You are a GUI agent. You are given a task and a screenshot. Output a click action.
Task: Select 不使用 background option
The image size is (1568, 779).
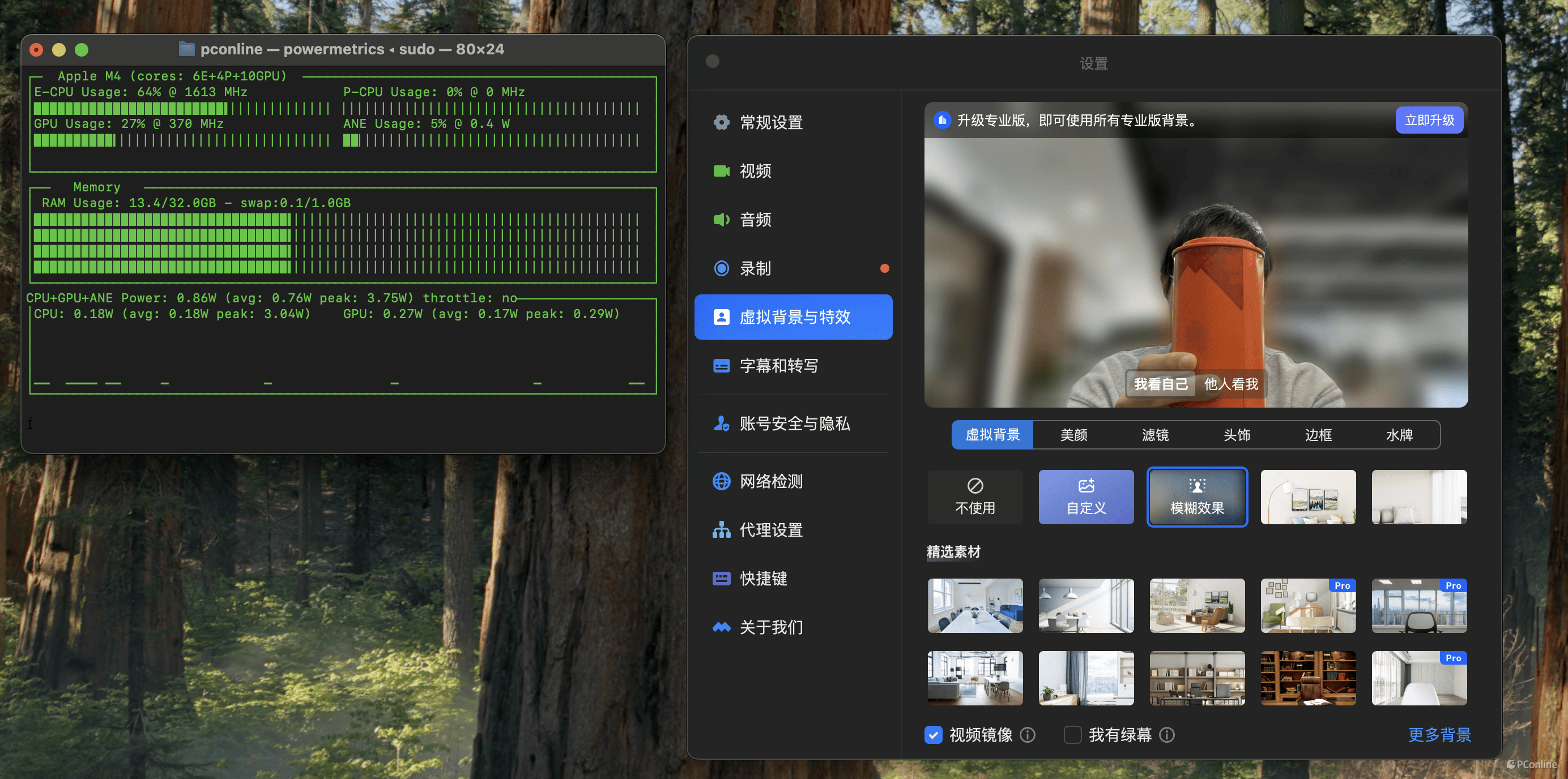click(x=974, y=496)
